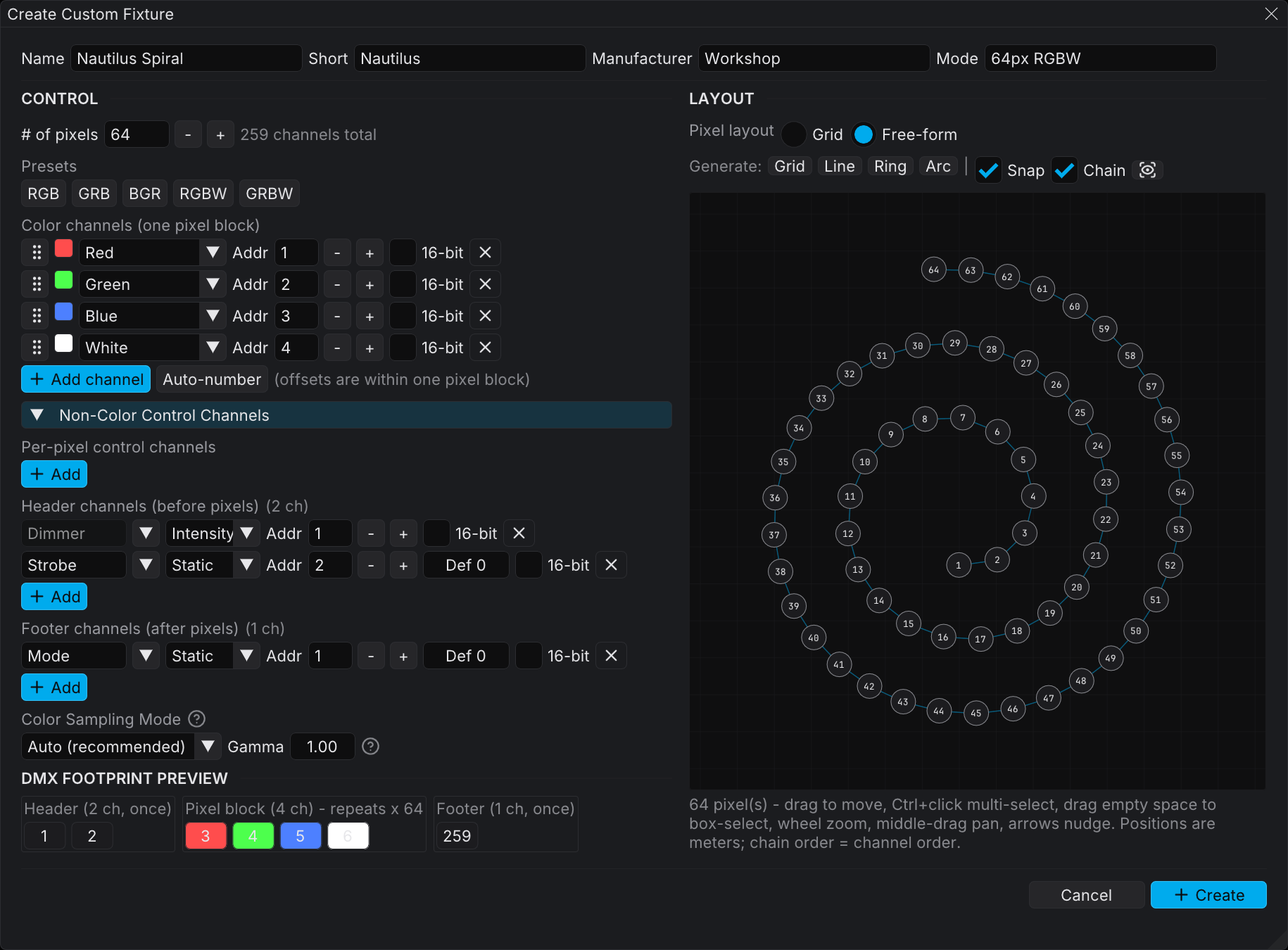
Task: Open the Dimmer name dropdown arrow
Action: pos(146,533)
